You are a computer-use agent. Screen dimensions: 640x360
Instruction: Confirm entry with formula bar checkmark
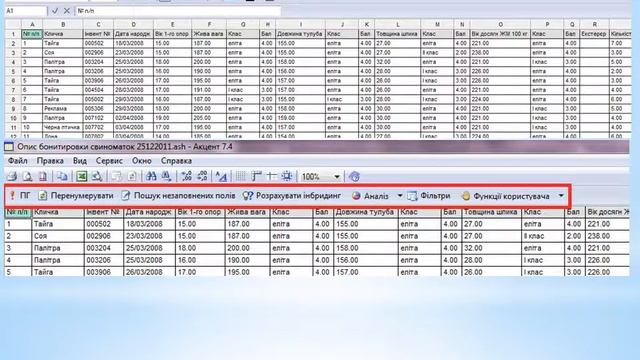55,11
